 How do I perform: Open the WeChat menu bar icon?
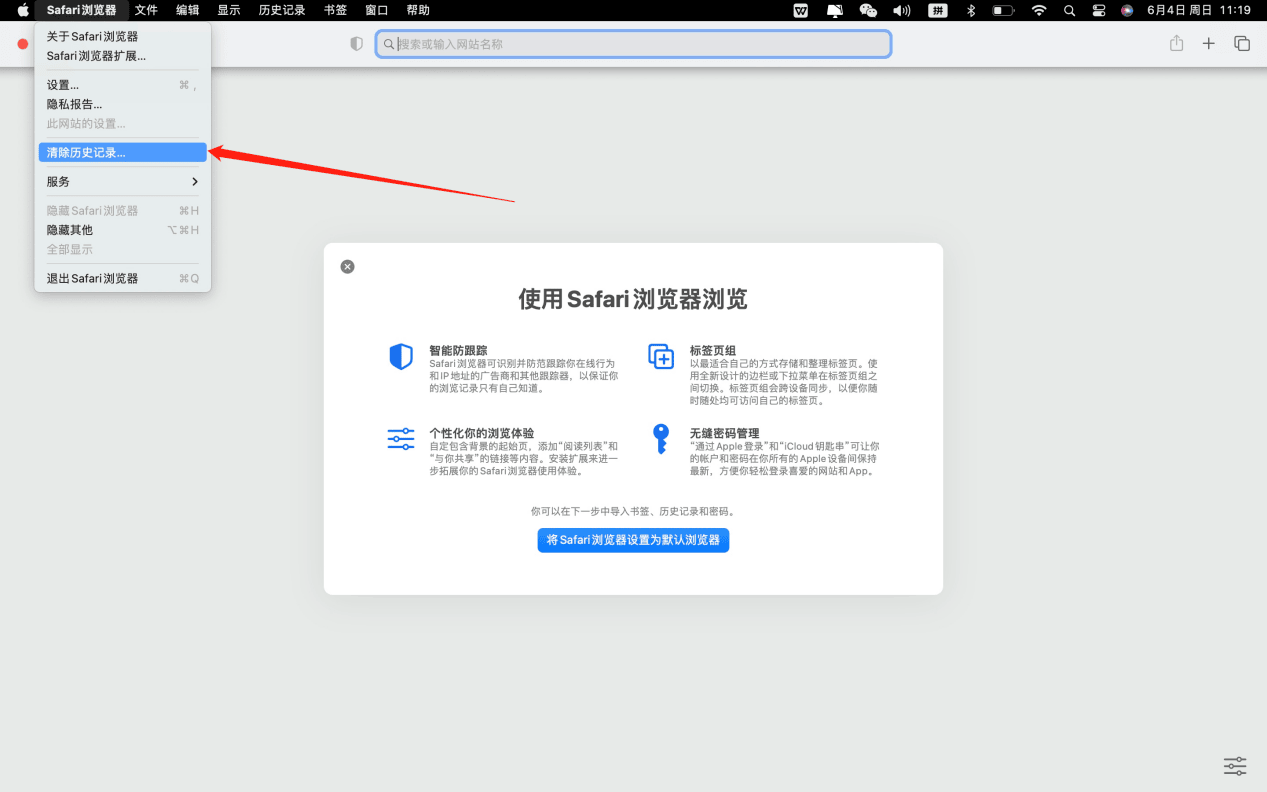(868, 10)
